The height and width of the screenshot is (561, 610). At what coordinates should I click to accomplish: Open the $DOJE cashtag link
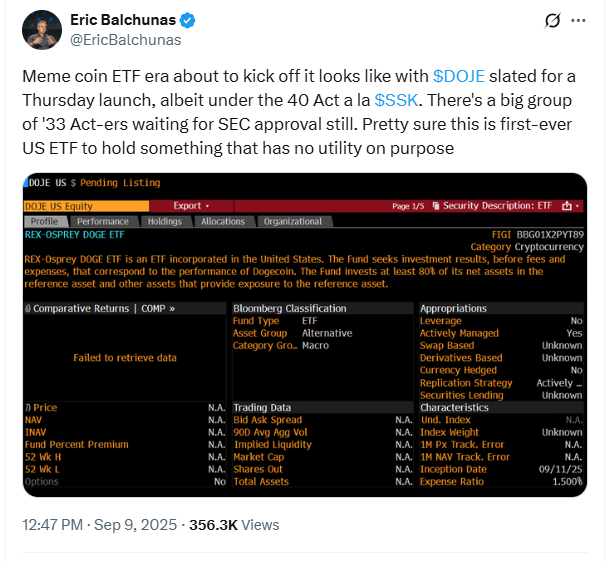(x=459, y=76)
